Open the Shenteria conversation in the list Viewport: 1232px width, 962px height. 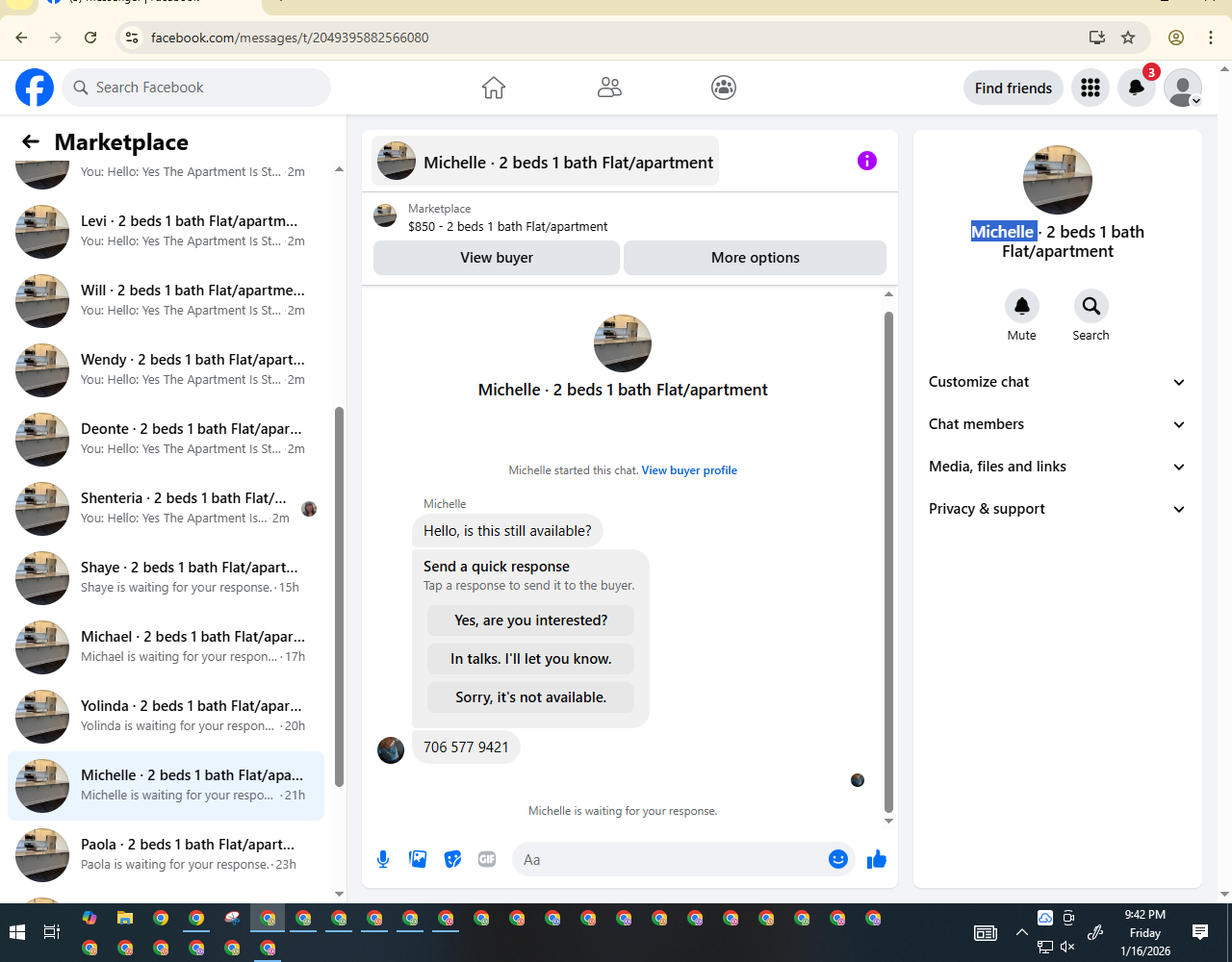(166, 508)
